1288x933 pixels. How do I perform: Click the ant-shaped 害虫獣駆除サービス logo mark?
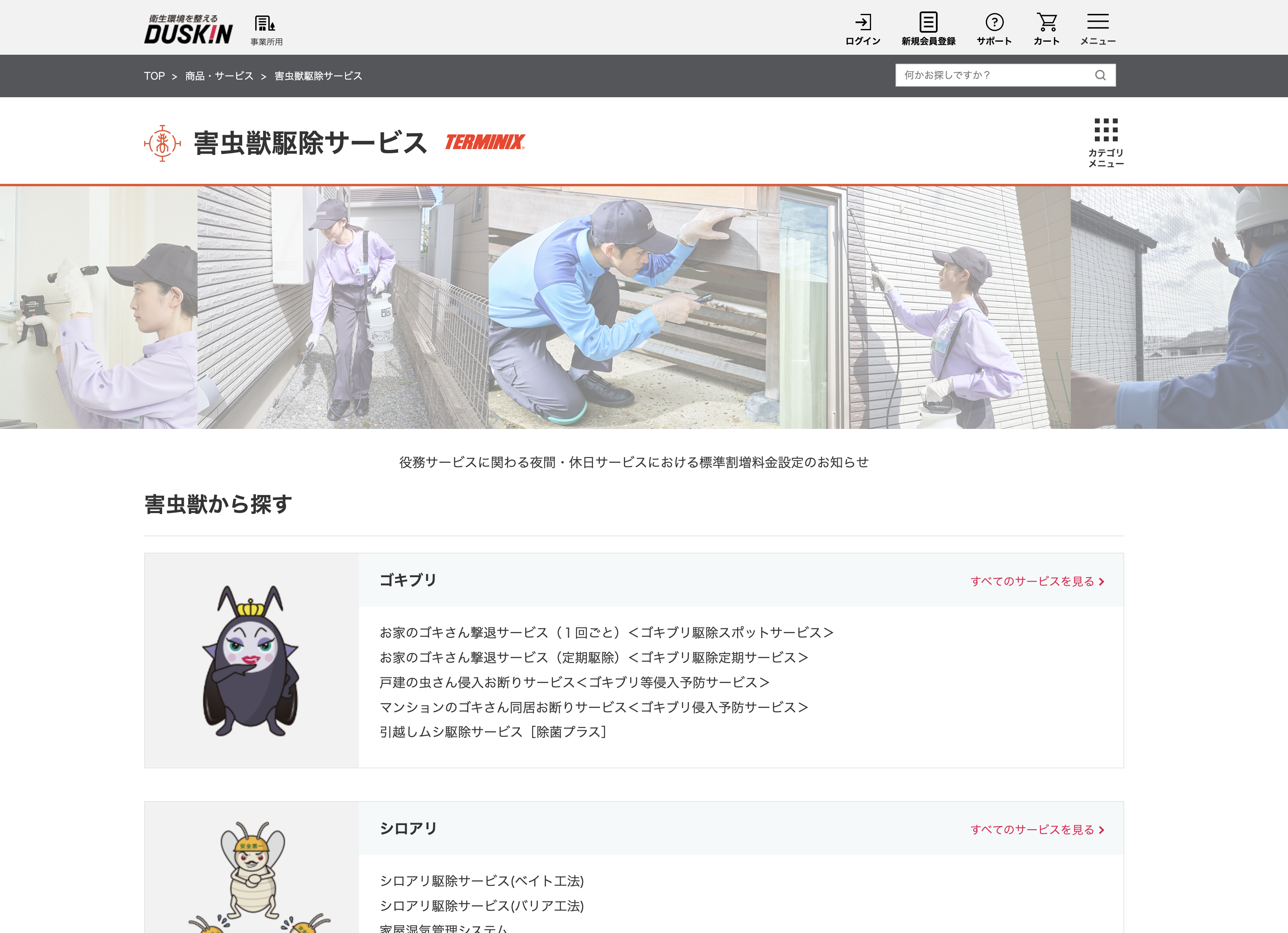tap(162, 142)
